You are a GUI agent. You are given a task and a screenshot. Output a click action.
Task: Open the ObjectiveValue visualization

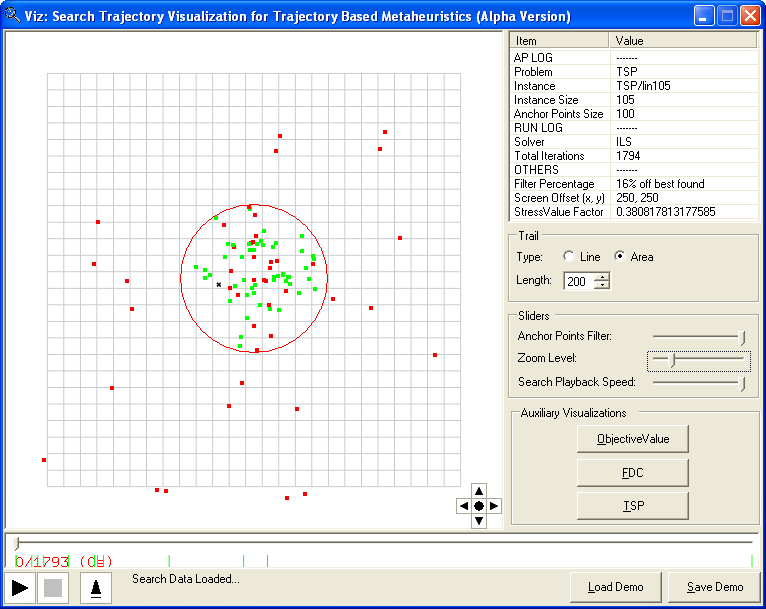coord(633,439)
